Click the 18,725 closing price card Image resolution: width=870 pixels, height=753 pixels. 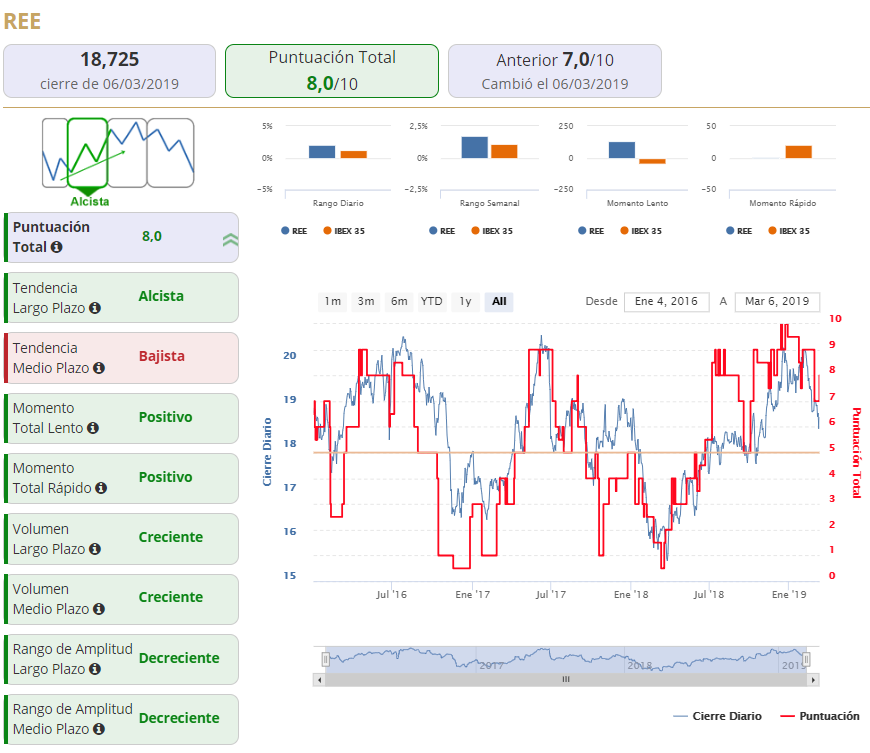[109, 71]
